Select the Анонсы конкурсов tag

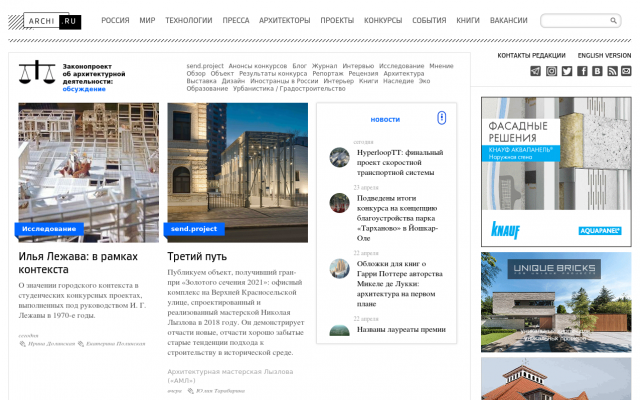click(x=258, y=66)
